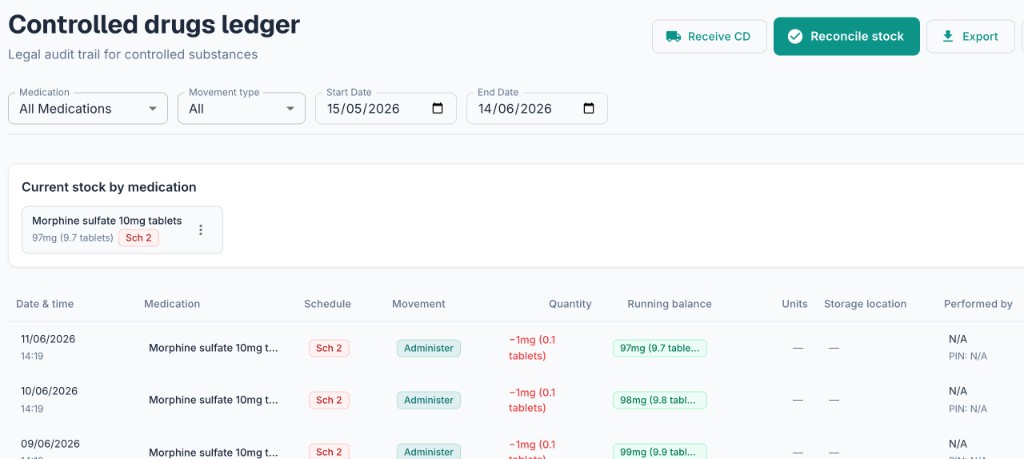1024x459 pixels.
Task: Click the 97mg running balance badge in the table
Action: point(660,348)
